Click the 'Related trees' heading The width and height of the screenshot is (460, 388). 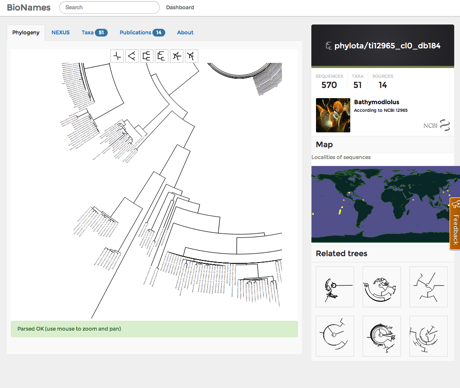pyautogui.click(x=341, y=253)
